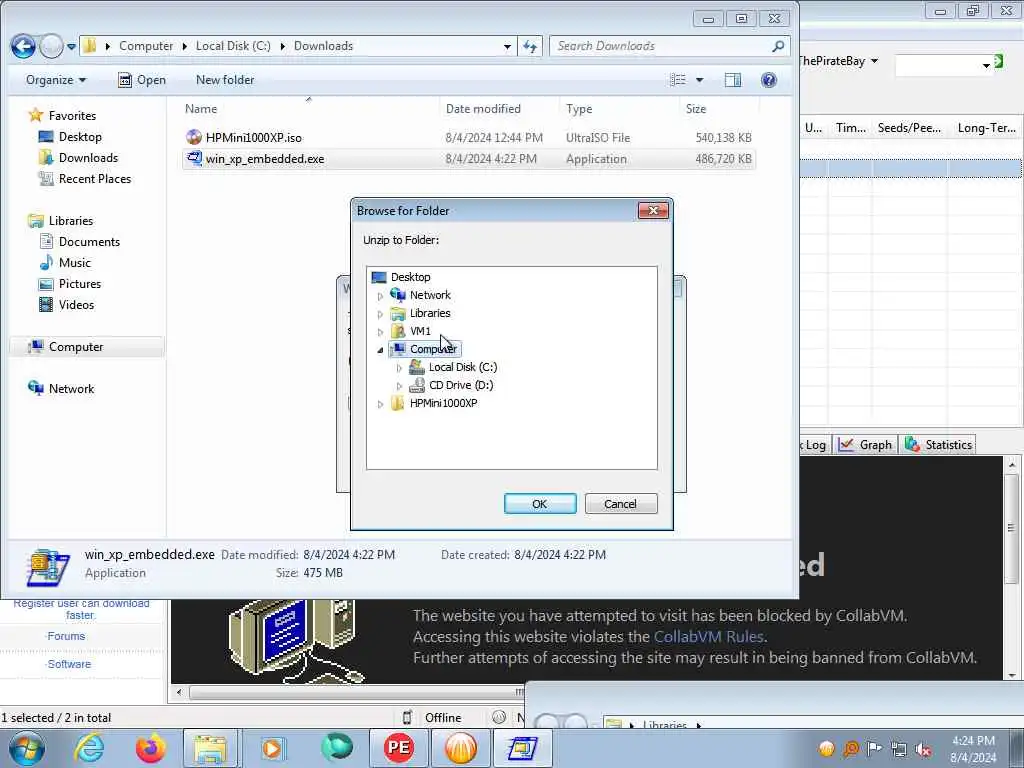This screenshot has height=768, width=1024.
Task: Expand the VM1 node in folder tree
Action: tap(380, 332)
